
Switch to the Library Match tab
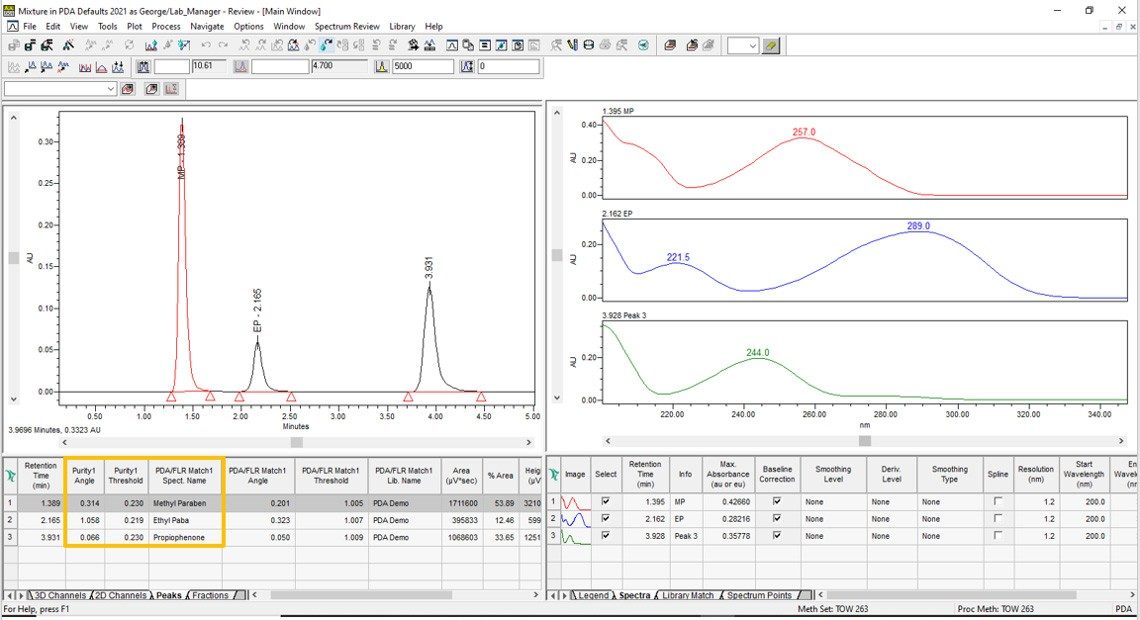[x=688, y=595]
